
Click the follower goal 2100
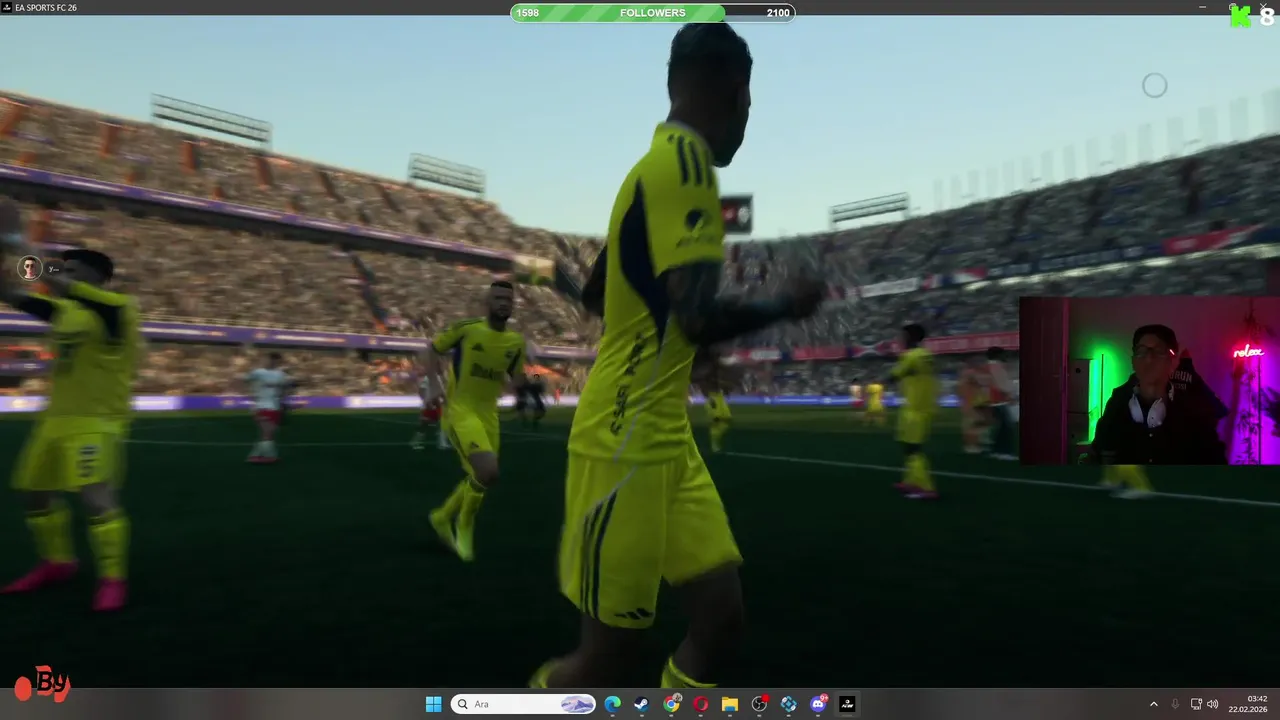778,13
